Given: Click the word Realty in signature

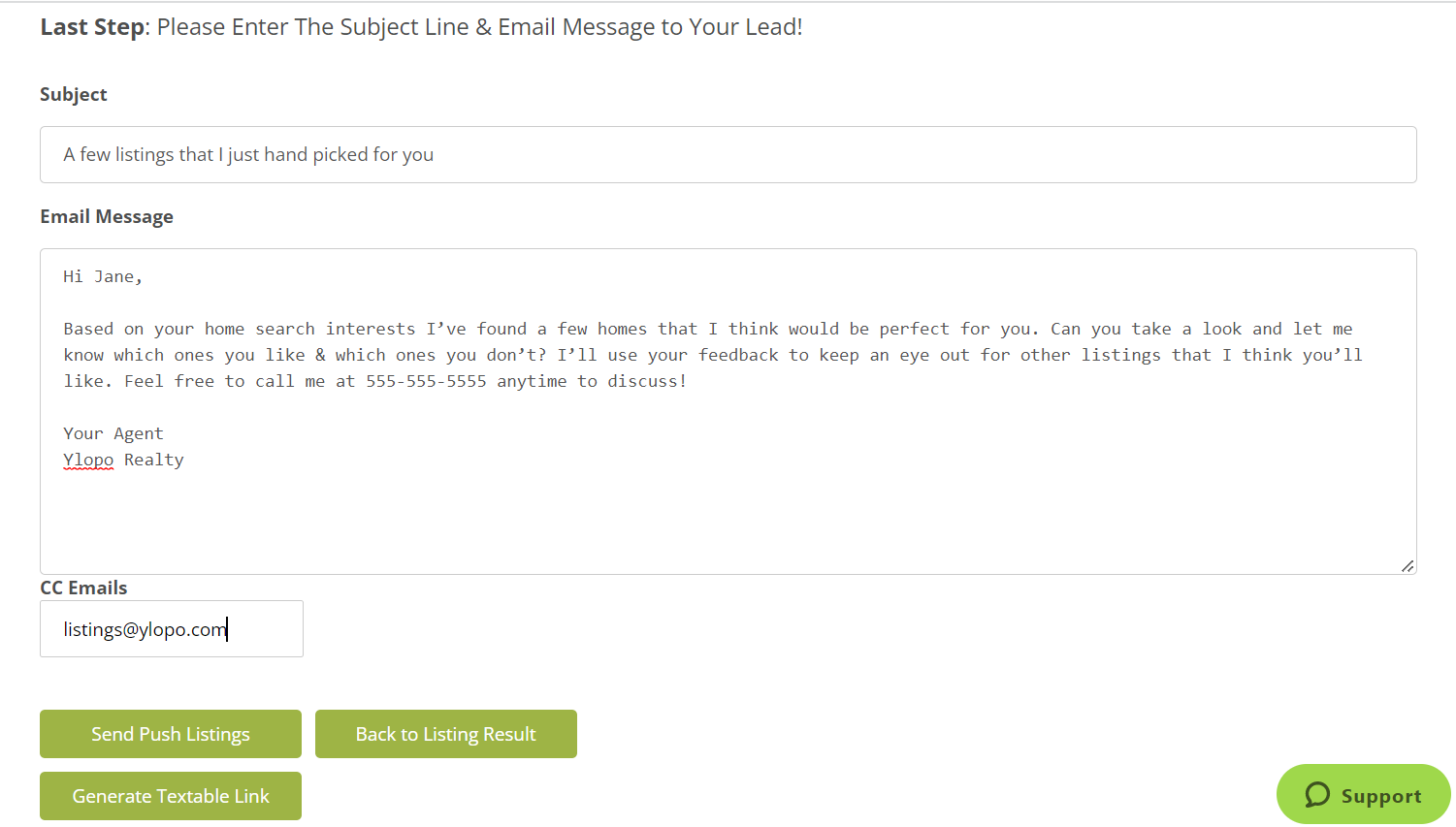Looking at the screenshot, I should pyautogui.click(x=154, y=460).
